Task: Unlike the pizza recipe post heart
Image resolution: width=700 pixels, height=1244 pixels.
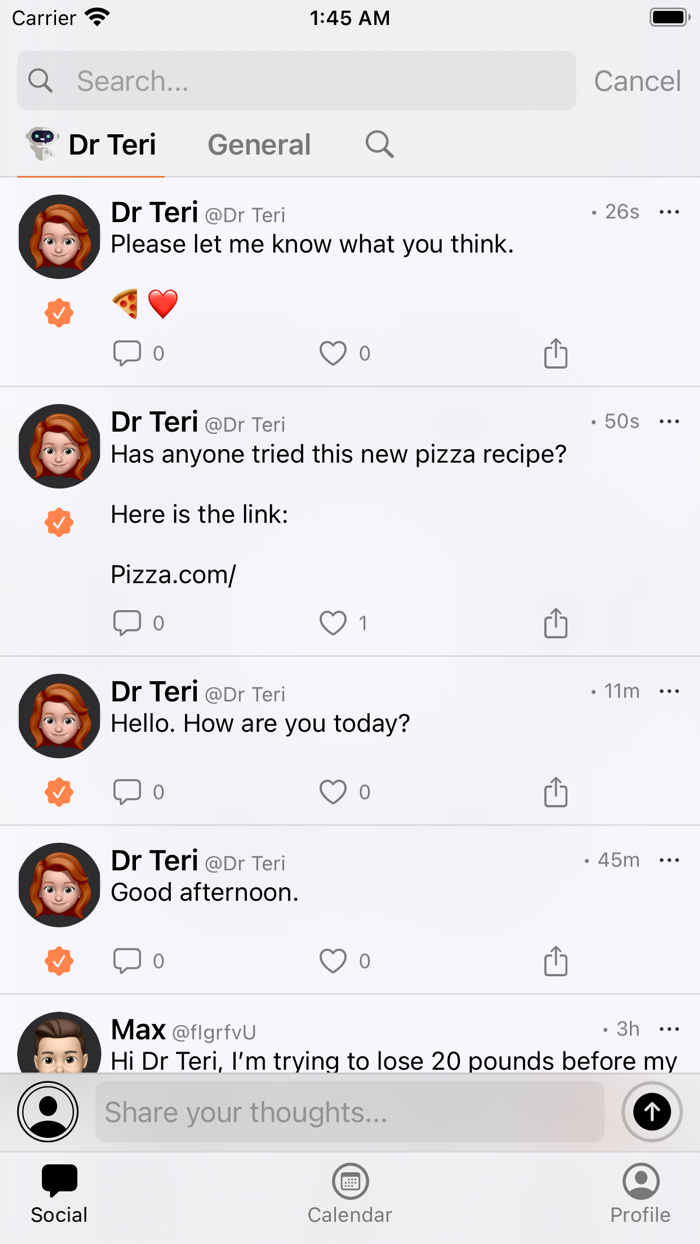Action: [x=332, y=622]
